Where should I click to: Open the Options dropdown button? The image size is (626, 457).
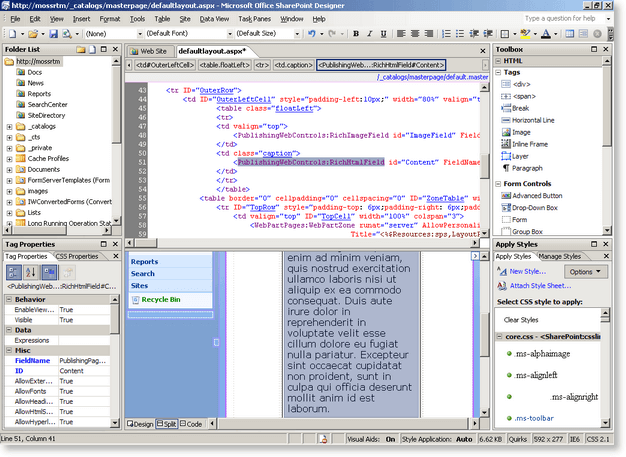pos(585,272)
